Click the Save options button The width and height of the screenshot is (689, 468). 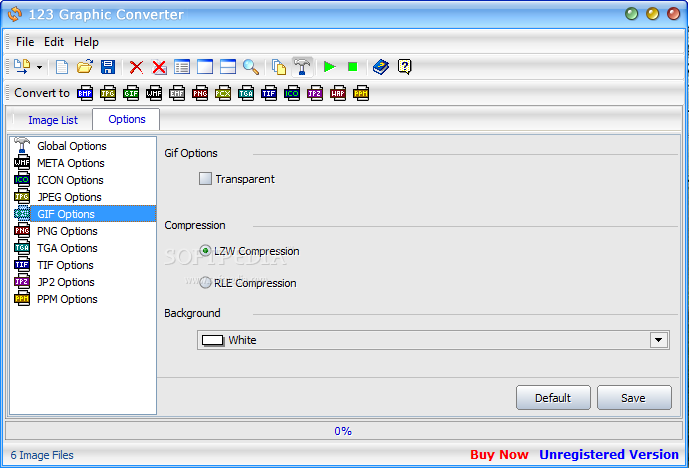pos(634,398)
